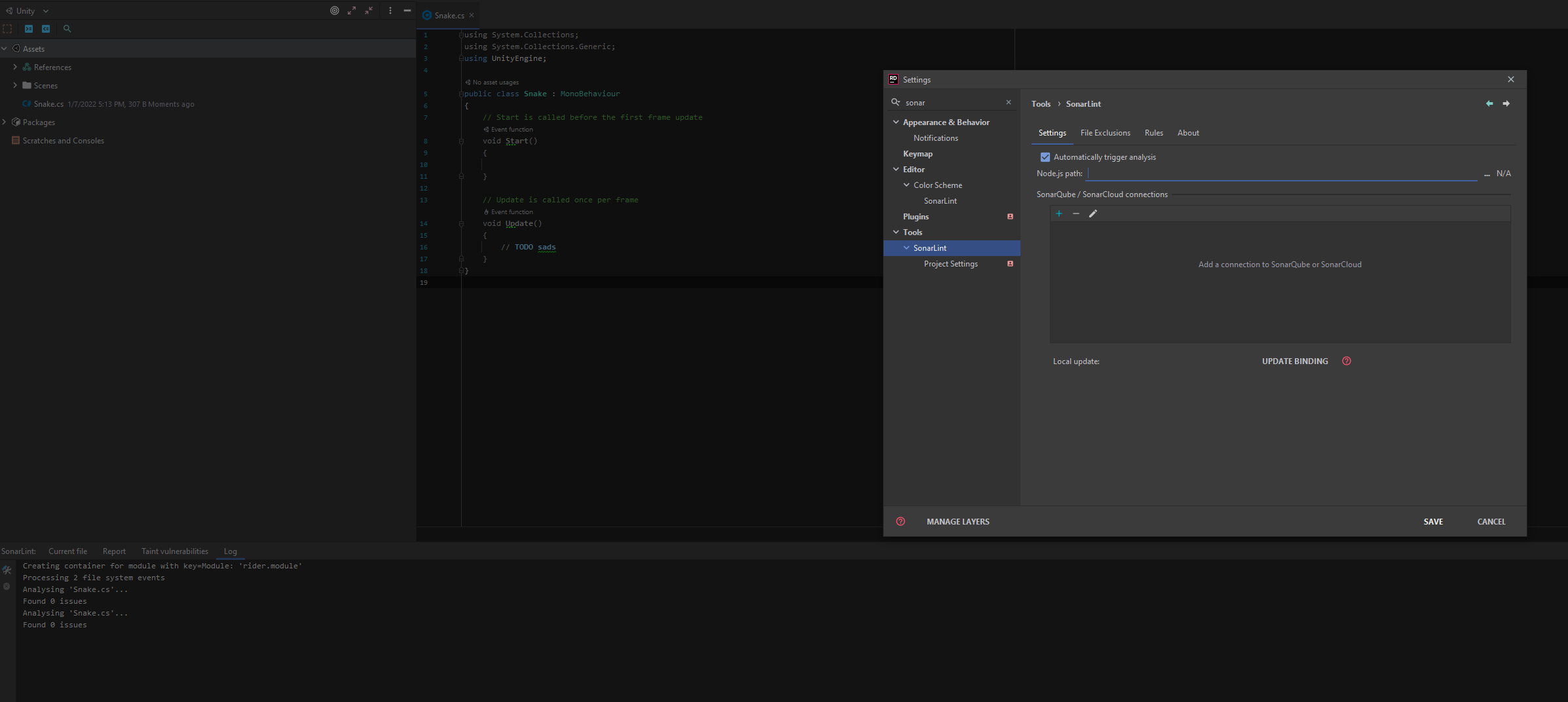This screenshot has height=702, width=1568.
Task: Click the edit connection pencil icon
Action: click(x=1093, y=213)
